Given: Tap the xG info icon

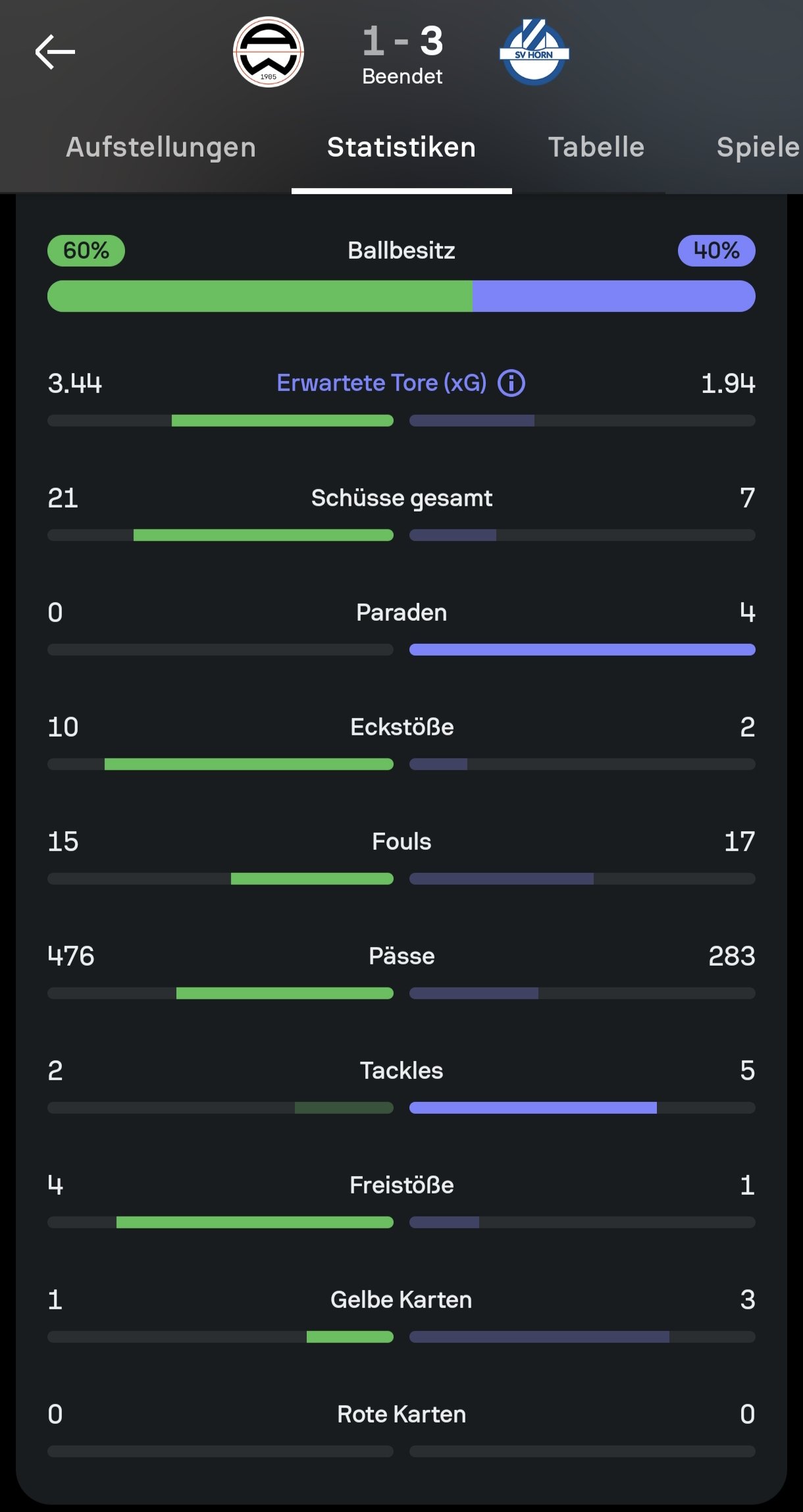Looking at the screenshot, I should tap(511, 383).
